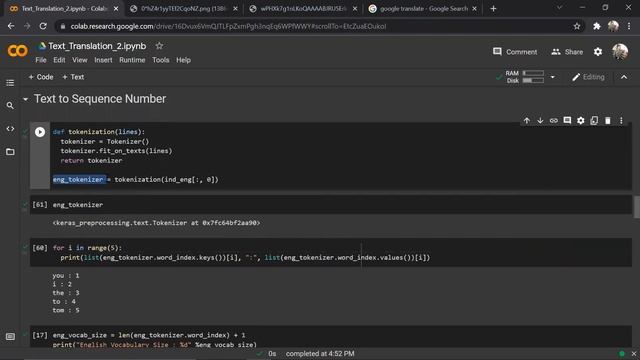Open the Comment button
The height and width of the screenshot is (360, 640).
[x=515, y=52]
